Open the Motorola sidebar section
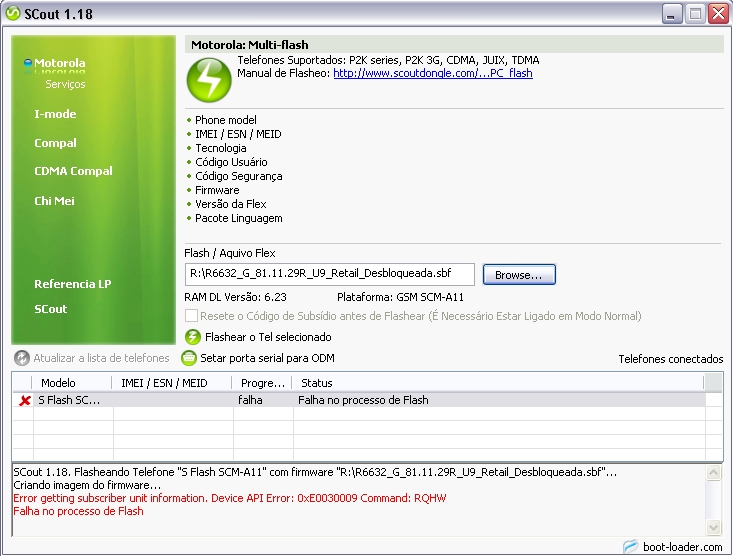Viewport: 733px width, 556px height. pos(59,63)
